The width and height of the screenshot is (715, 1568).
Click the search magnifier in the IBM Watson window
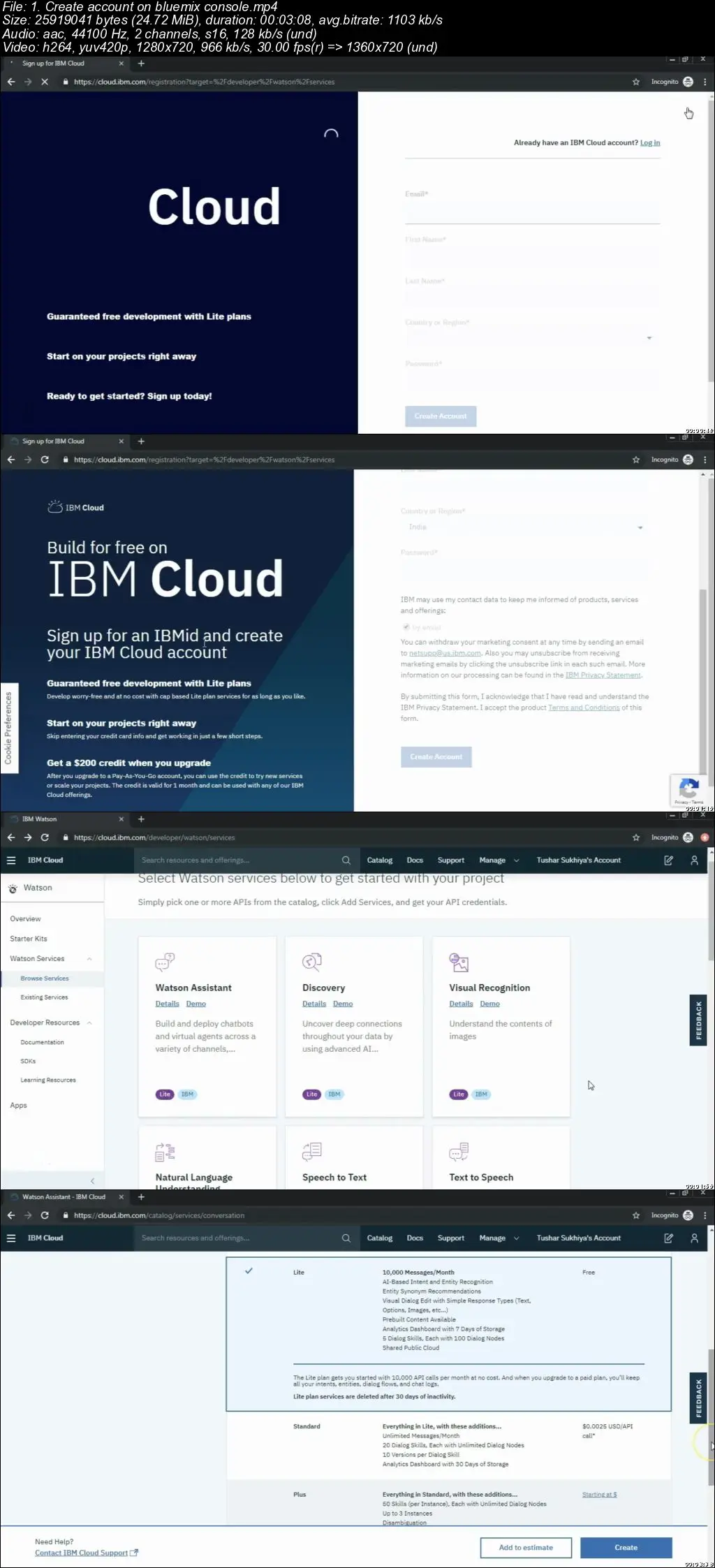click(346, 860)
